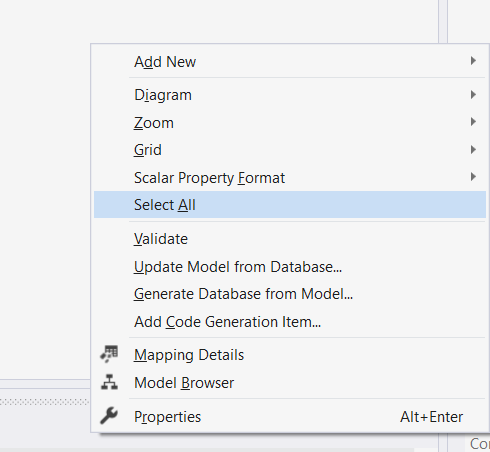Expand Scalar Property Format submenu arrow
The width and height of the screenshot is (490, 452).
(473, 177)
